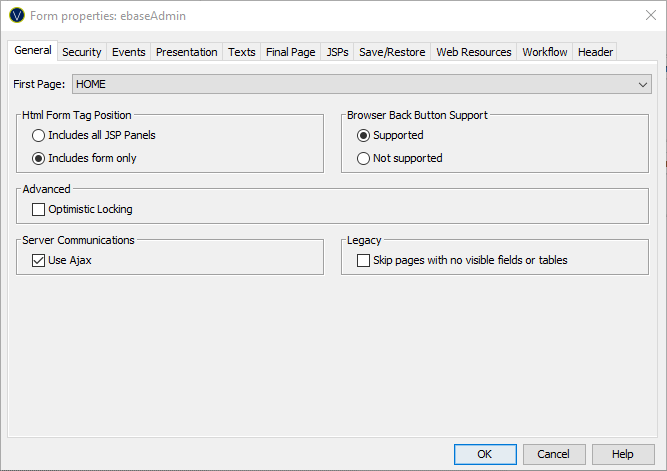Toggle the Use Ajax checkbox
667x471 pixels.
pos(39,260)
